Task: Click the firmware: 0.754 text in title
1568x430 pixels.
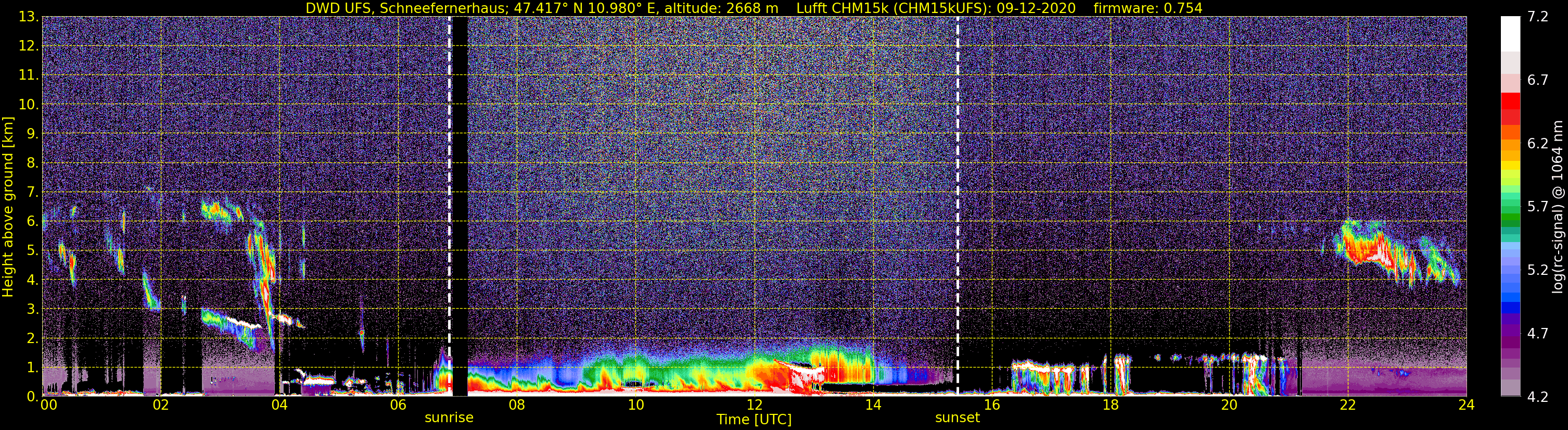Action: click(1148, 8)
